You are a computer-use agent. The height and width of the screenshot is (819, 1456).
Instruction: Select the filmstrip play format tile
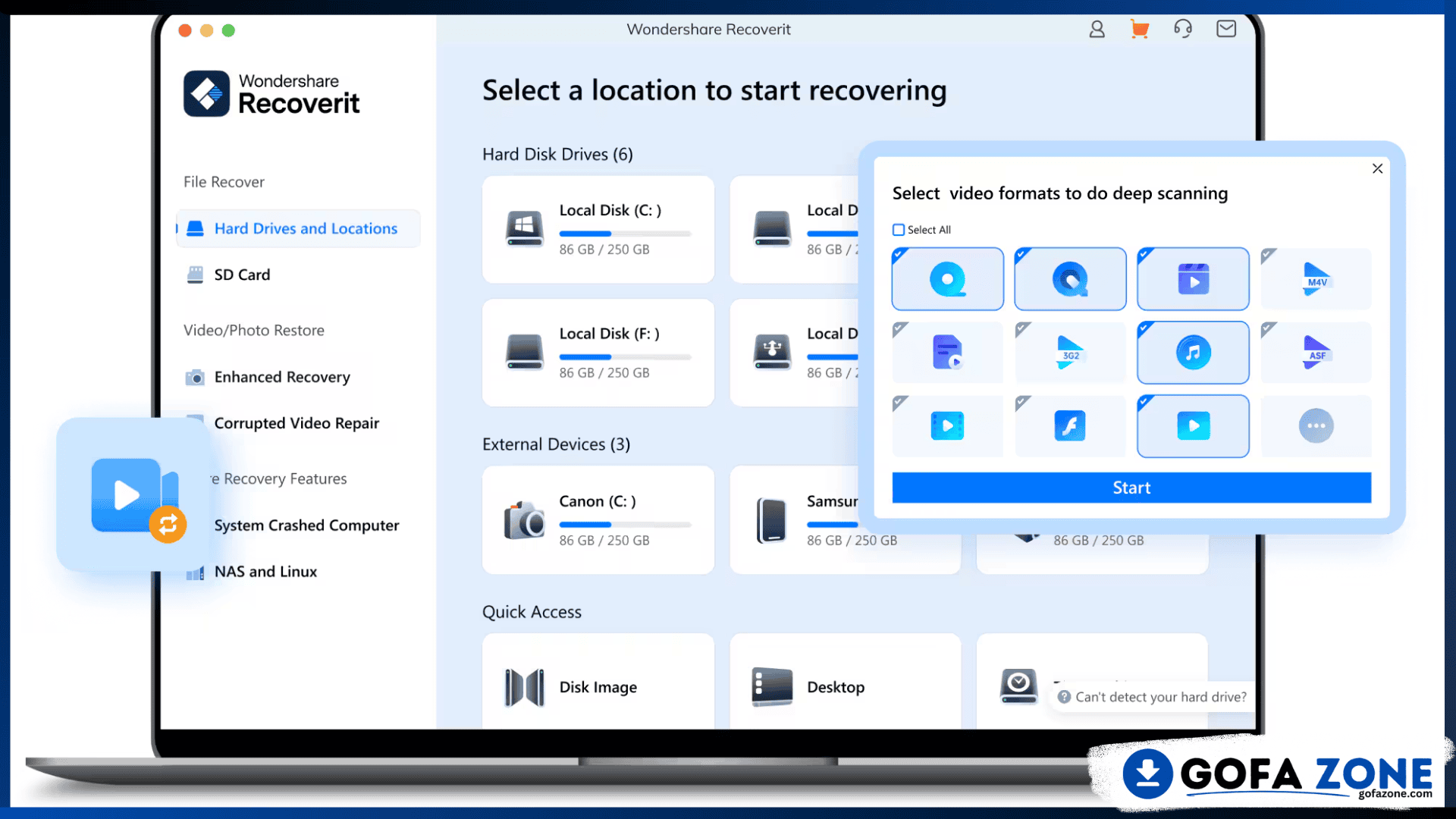pyautogui.click(x=948, y=425)
